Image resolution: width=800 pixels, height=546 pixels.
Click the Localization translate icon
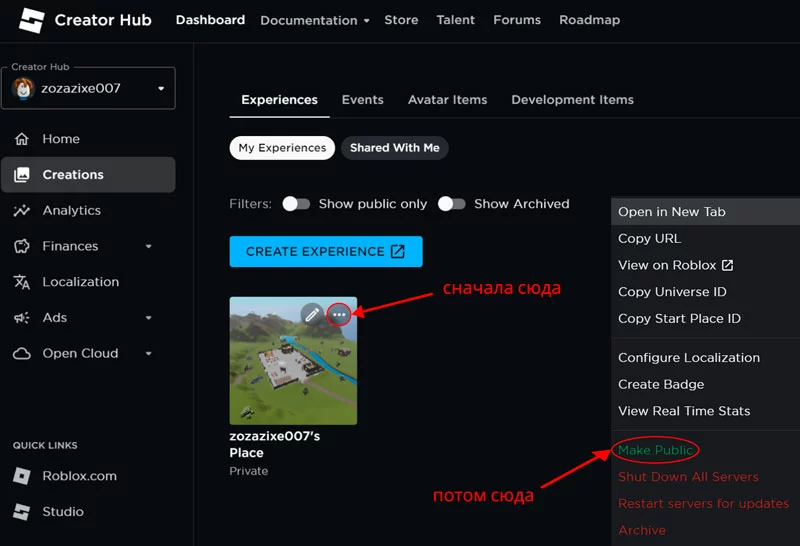22,282
